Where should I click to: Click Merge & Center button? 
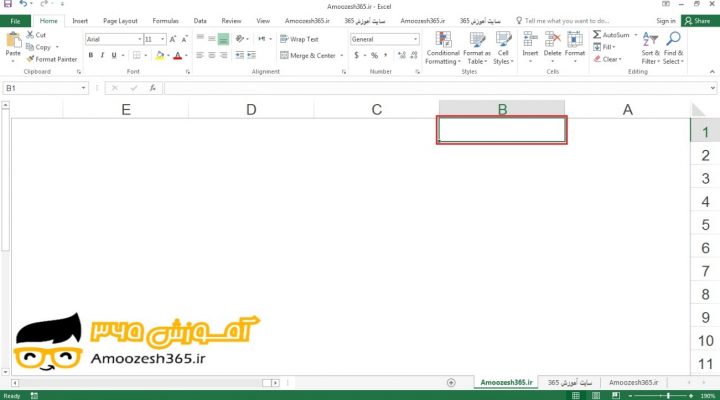point(308,56)
